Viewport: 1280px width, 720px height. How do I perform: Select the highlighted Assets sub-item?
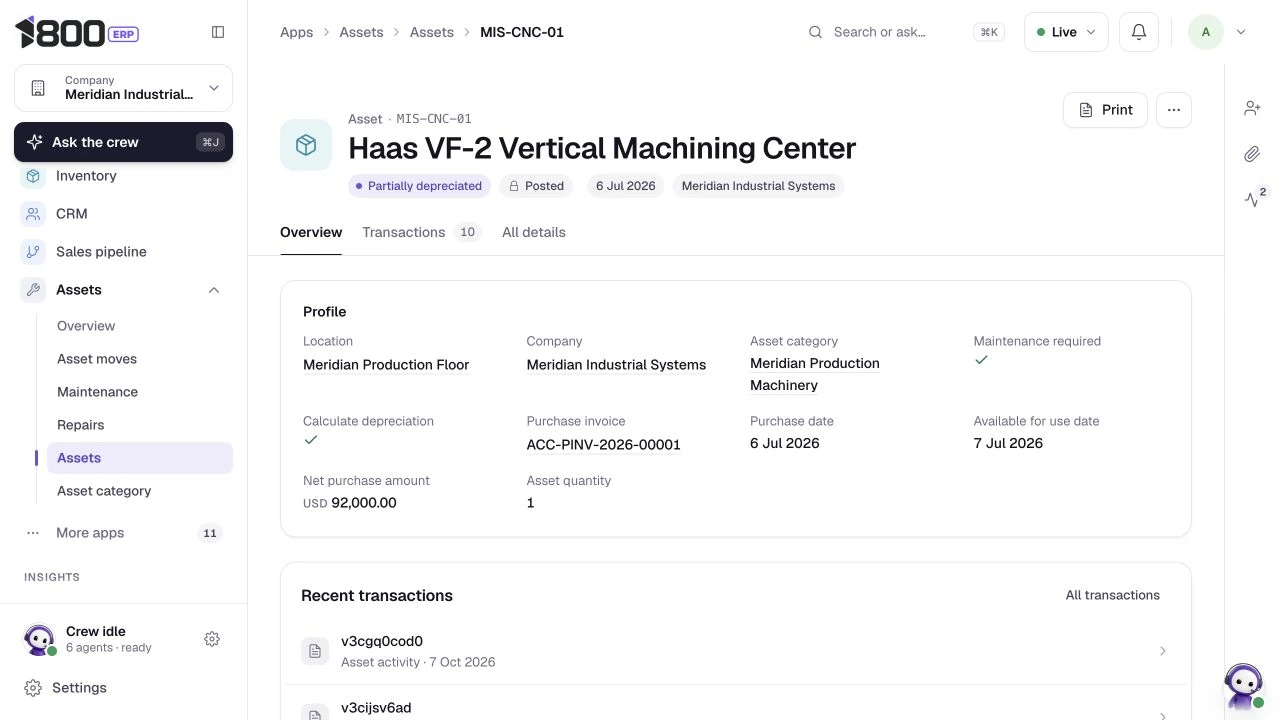coord(139,458)
